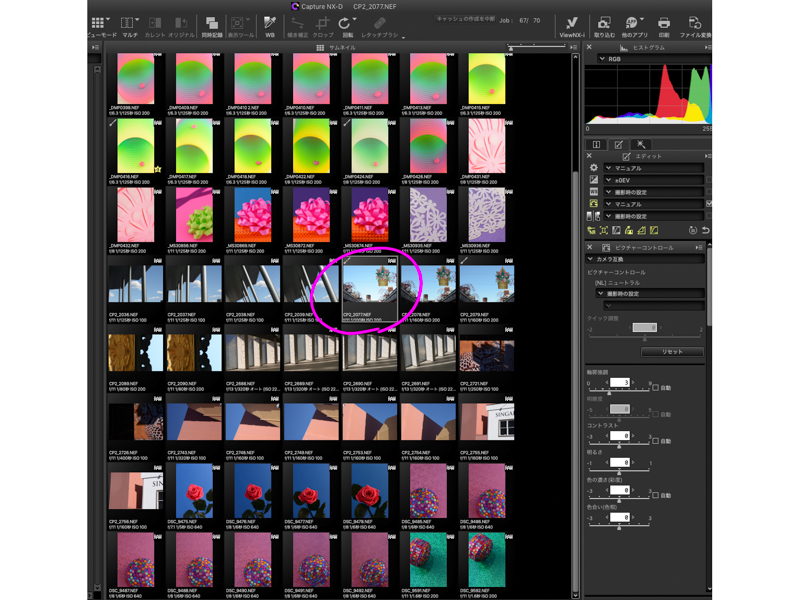This screenshot has height=600, width=800.
Task: Switch to the Edit (pencil) tab
Action: point(618,145)
